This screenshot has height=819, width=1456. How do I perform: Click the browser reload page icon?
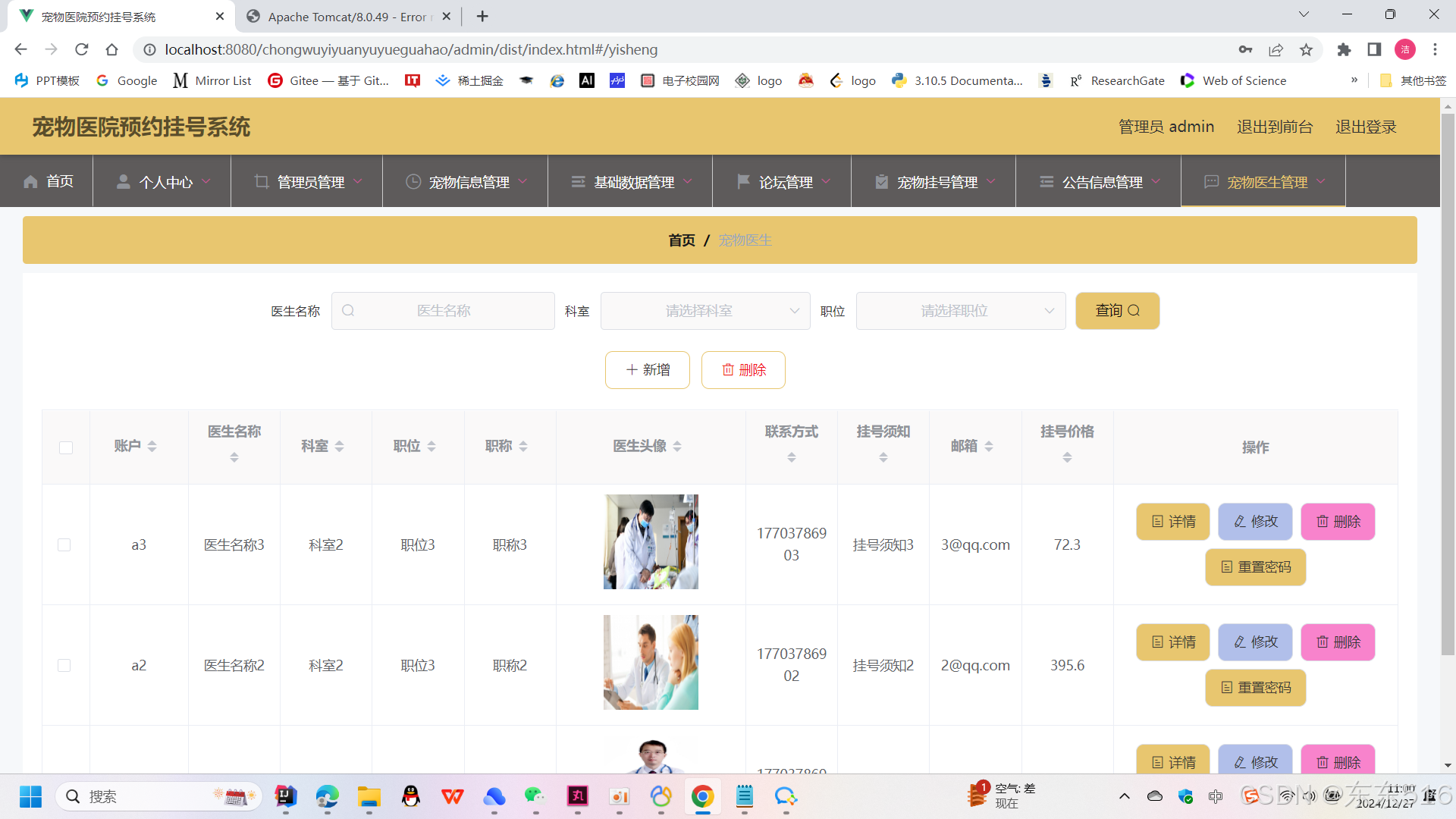82,49
